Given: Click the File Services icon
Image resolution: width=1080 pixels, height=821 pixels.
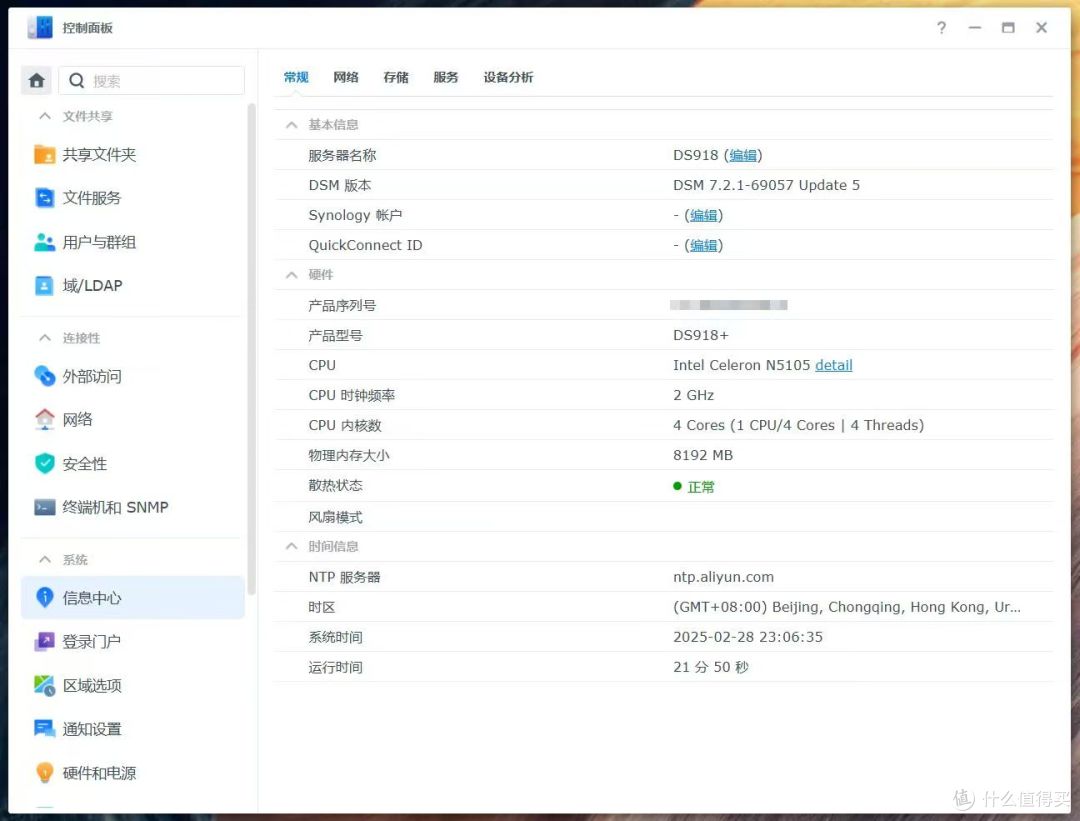Looking at the screenshot, I should tap(45, 198).
